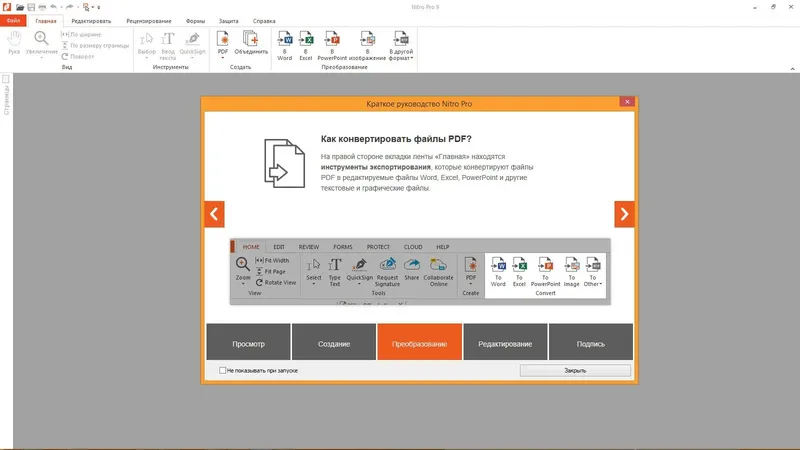Screen dimensions: 800x450
Task: Open the Просмотр guide section
Action: [248, 342]
